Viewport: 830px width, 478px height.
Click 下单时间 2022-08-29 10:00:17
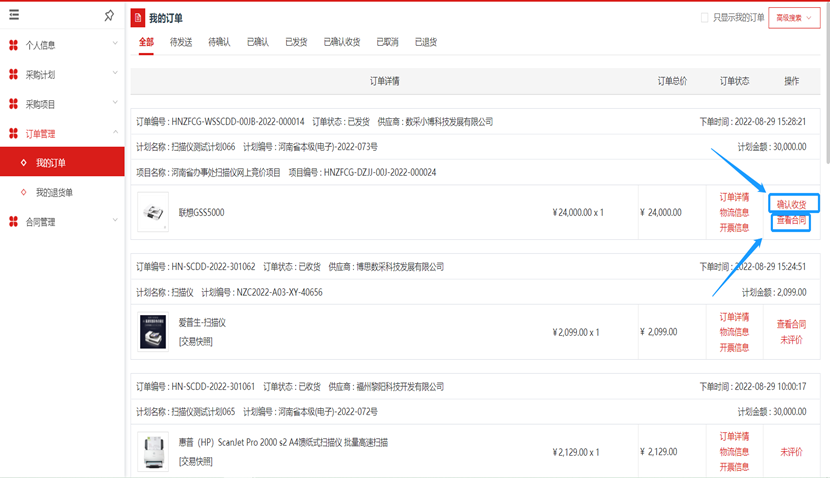(753, 387)
